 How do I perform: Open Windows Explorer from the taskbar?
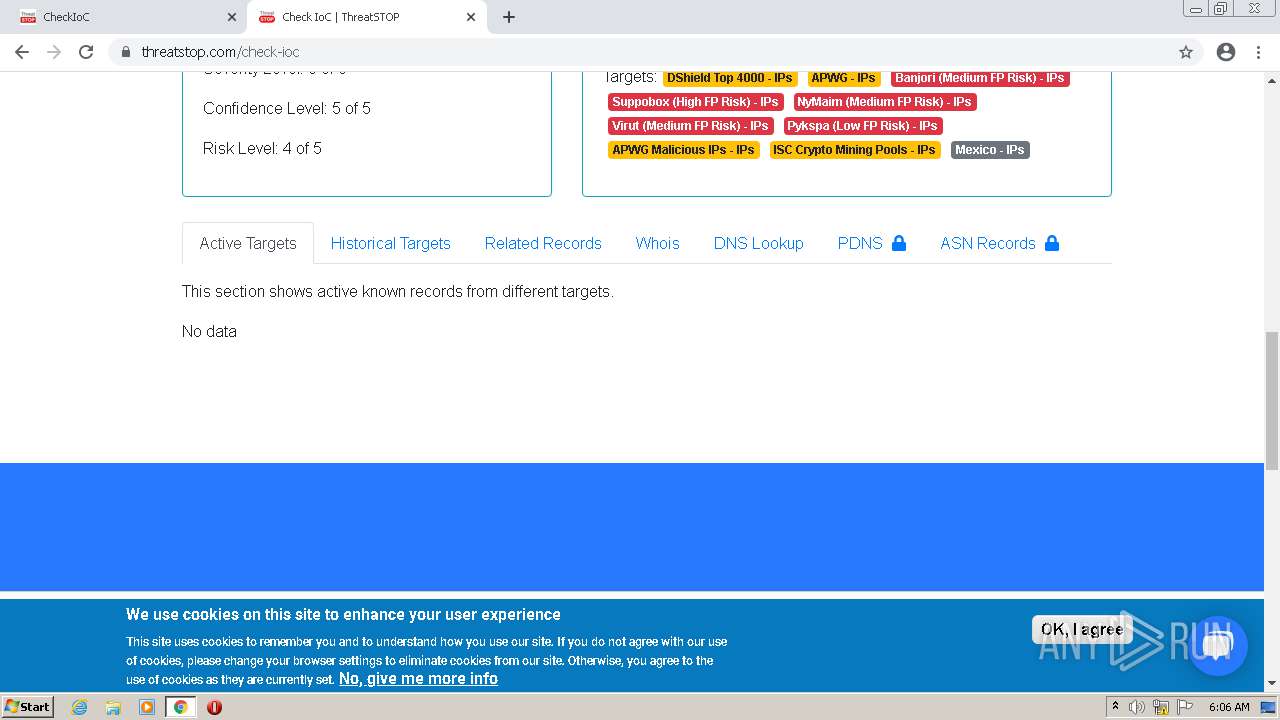(x=113, y=707)
